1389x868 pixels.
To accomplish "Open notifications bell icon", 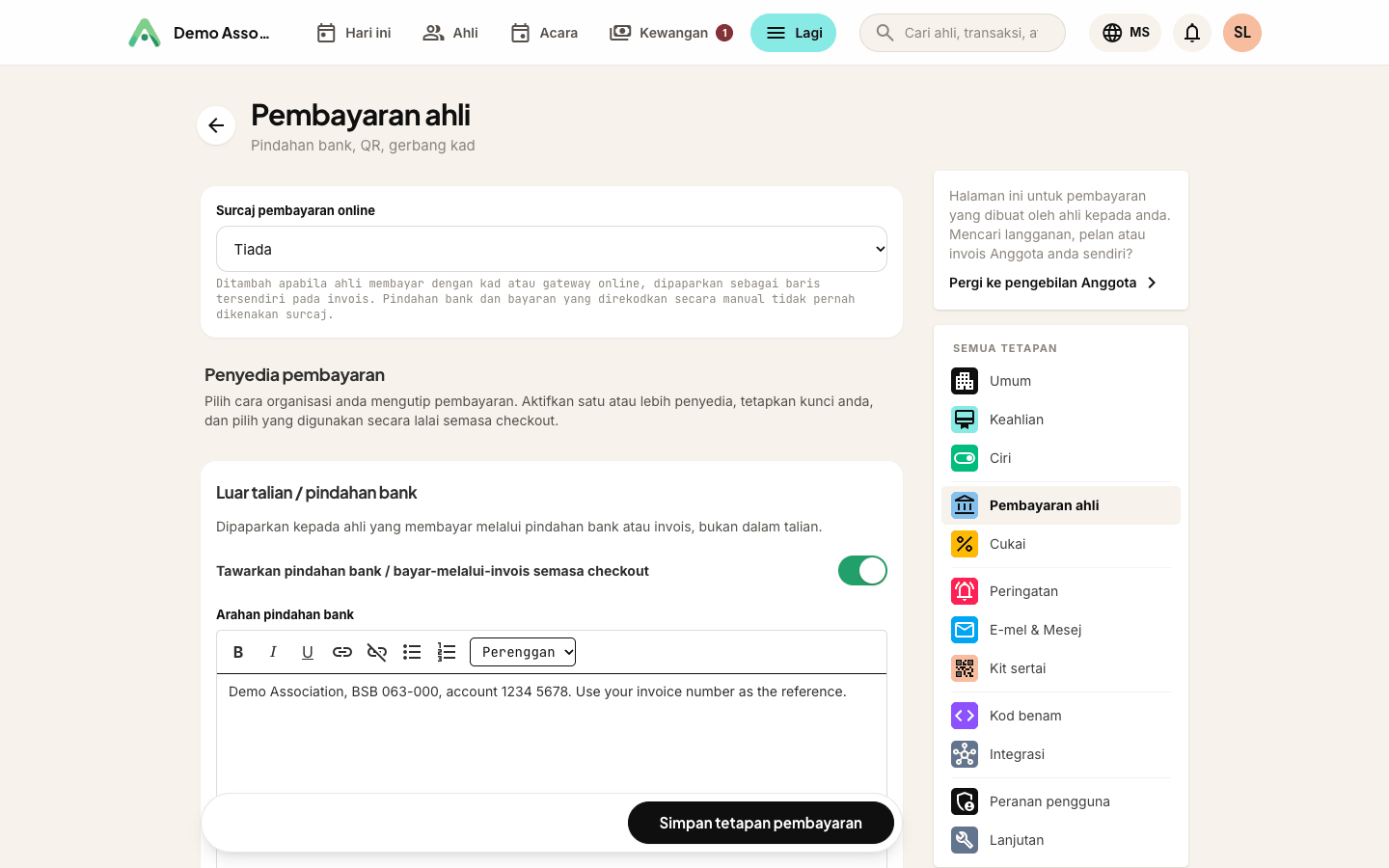I will tap(1192, 33).
